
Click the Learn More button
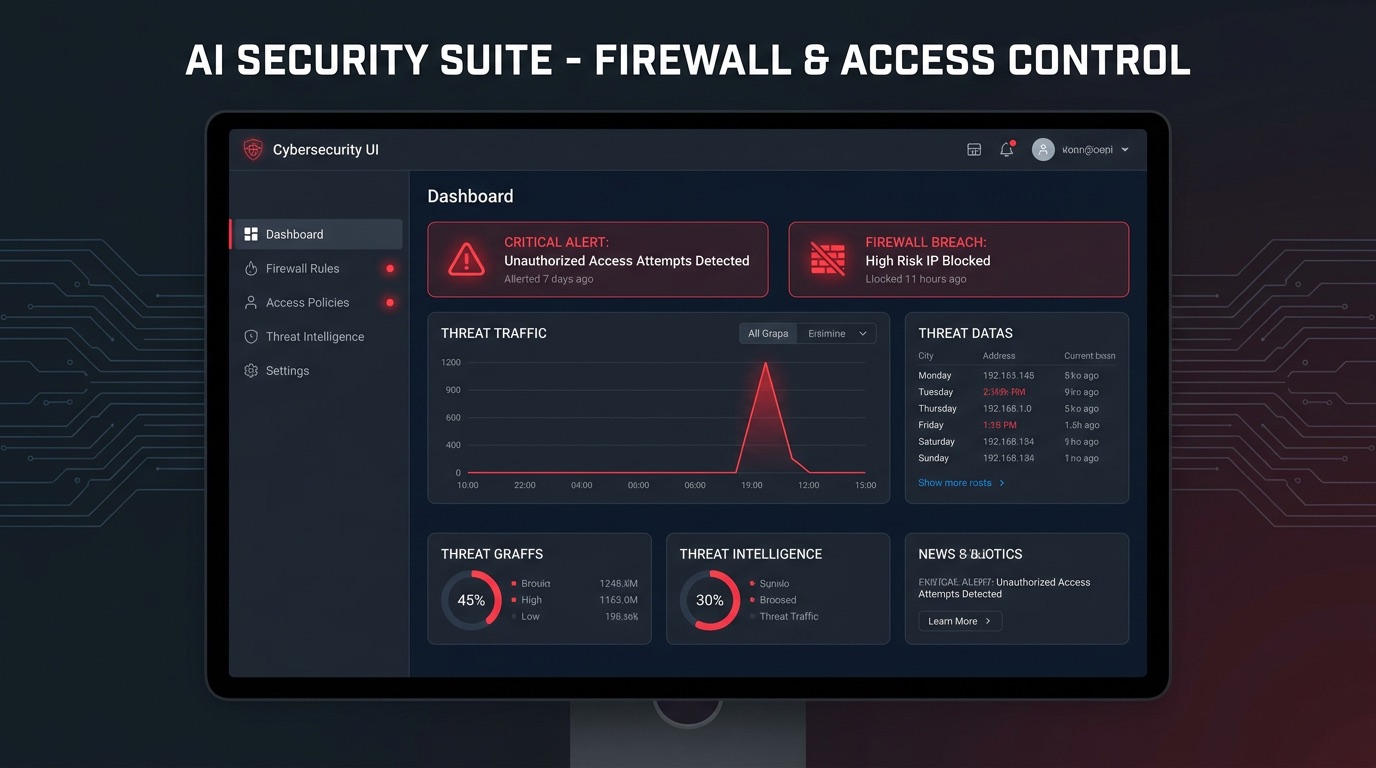click(960, 621)
